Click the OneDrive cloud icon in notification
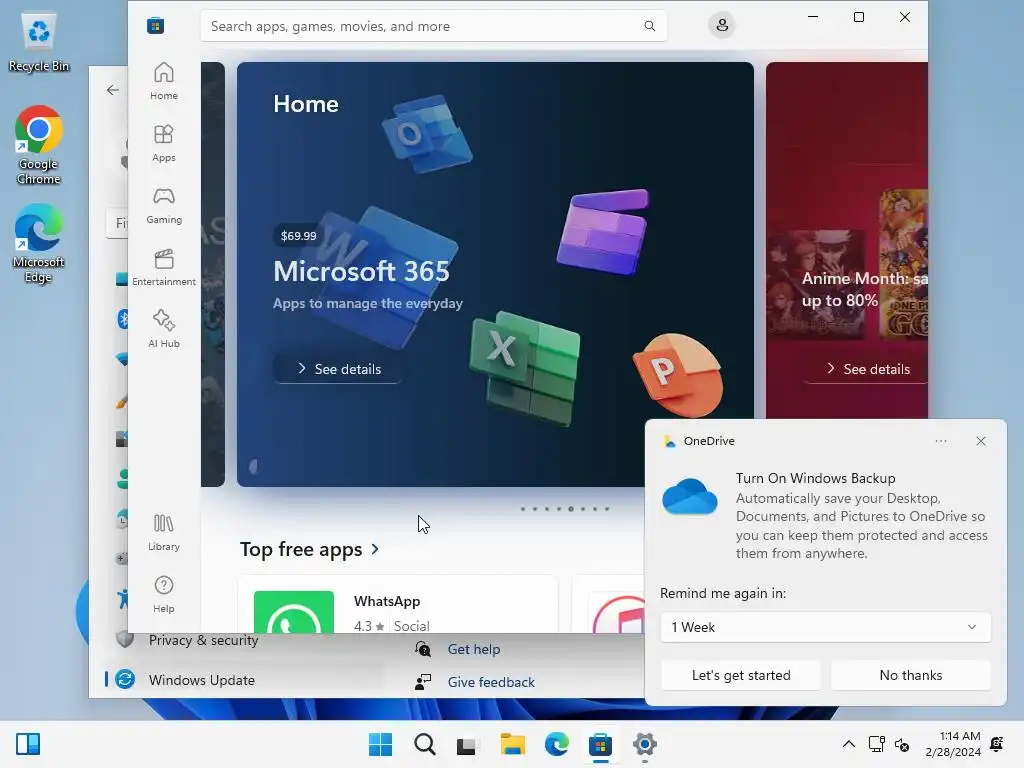Image resolution: width=1024 pixels, height=768 pixels. [x=690, y=497]
